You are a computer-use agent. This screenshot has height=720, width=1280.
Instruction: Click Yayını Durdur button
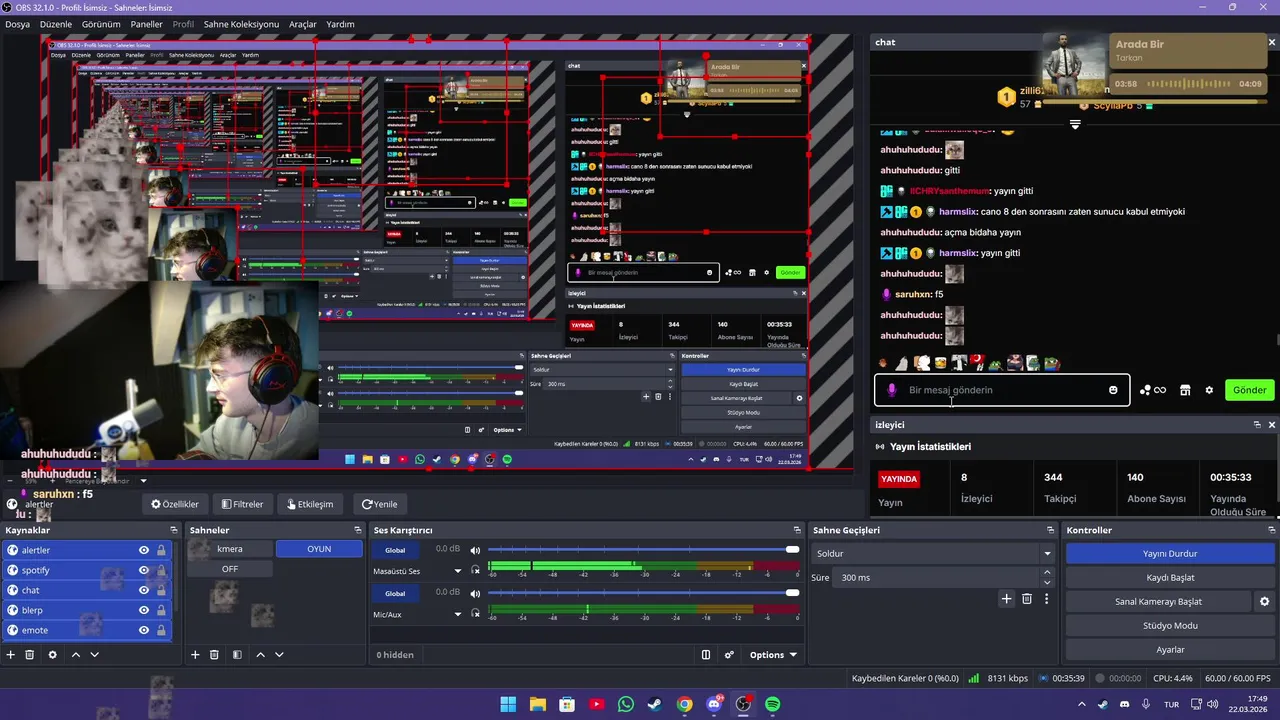click(x=1170, y=554)
